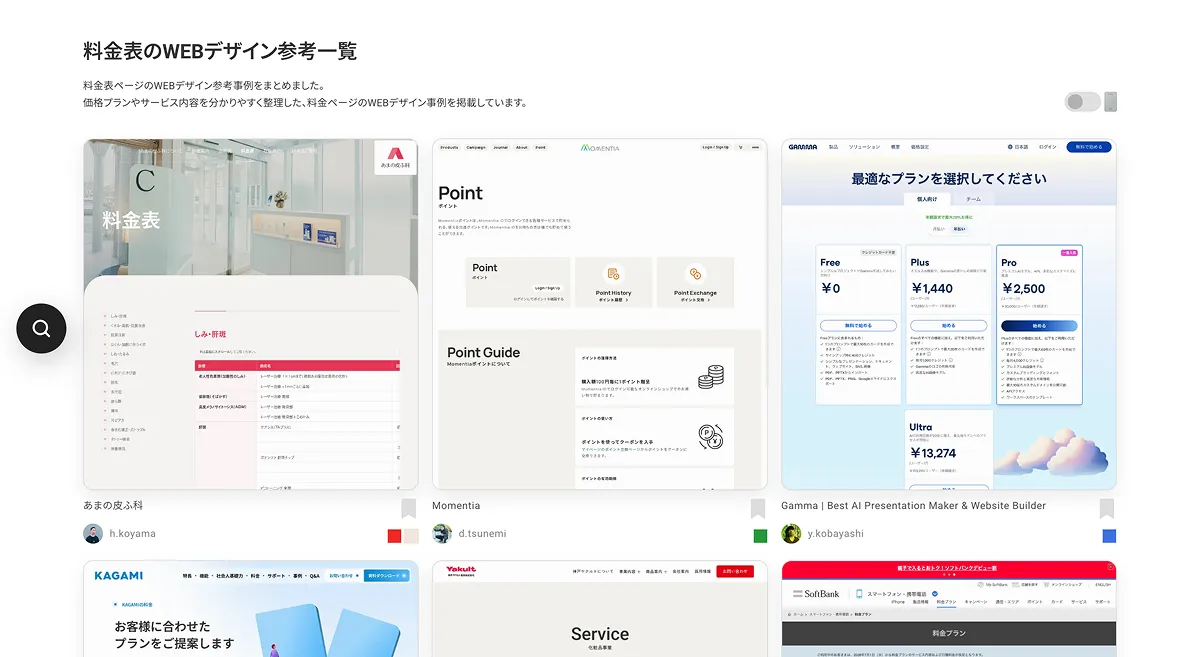Image resolution: width=1200 pixels, height=657 pixels.
Task: Click y.kobayashi's avatar picture
Action: [791, 533]
